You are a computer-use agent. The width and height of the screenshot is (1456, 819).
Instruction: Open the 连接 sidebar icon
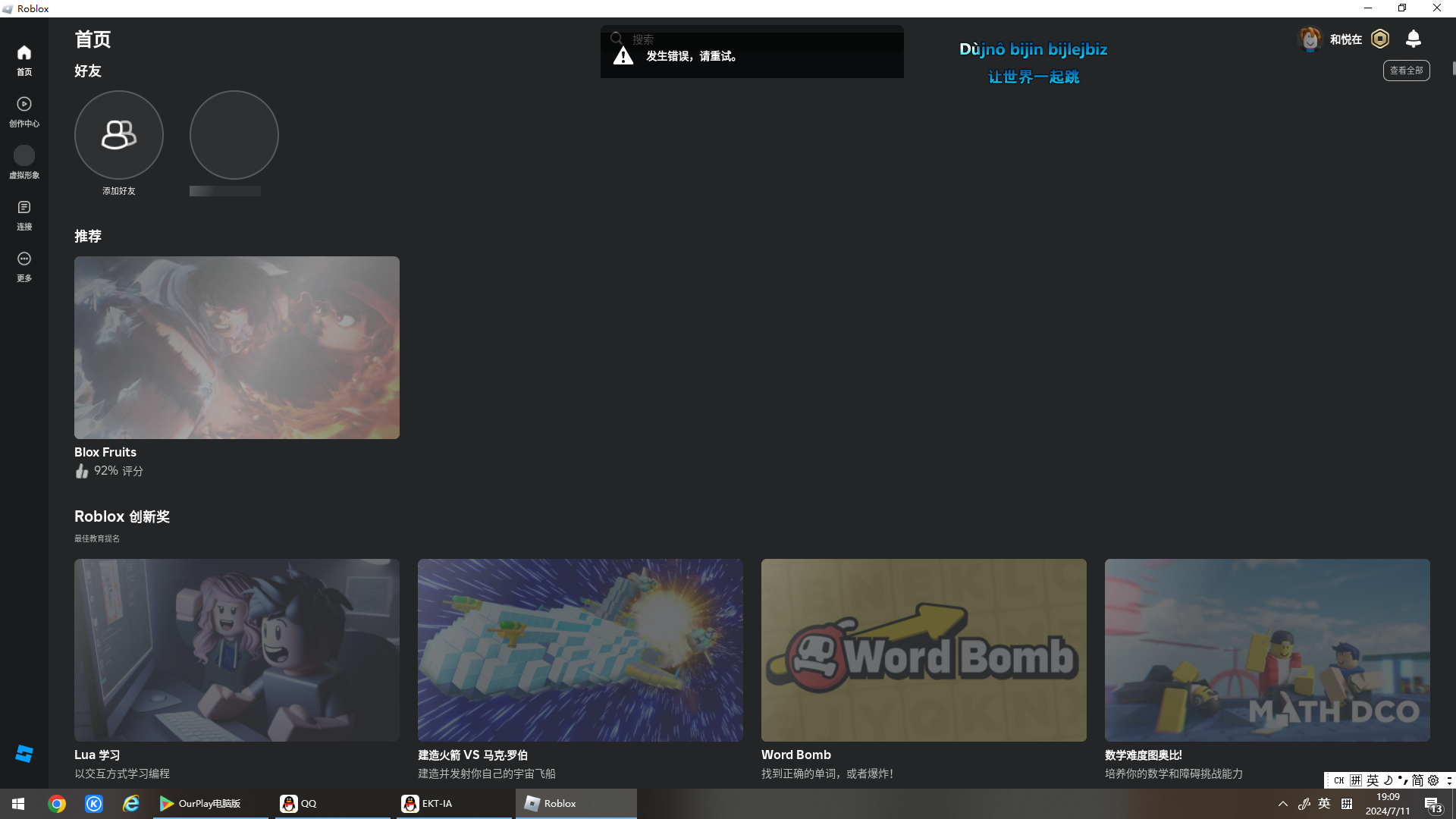click(x=24, y=207)
